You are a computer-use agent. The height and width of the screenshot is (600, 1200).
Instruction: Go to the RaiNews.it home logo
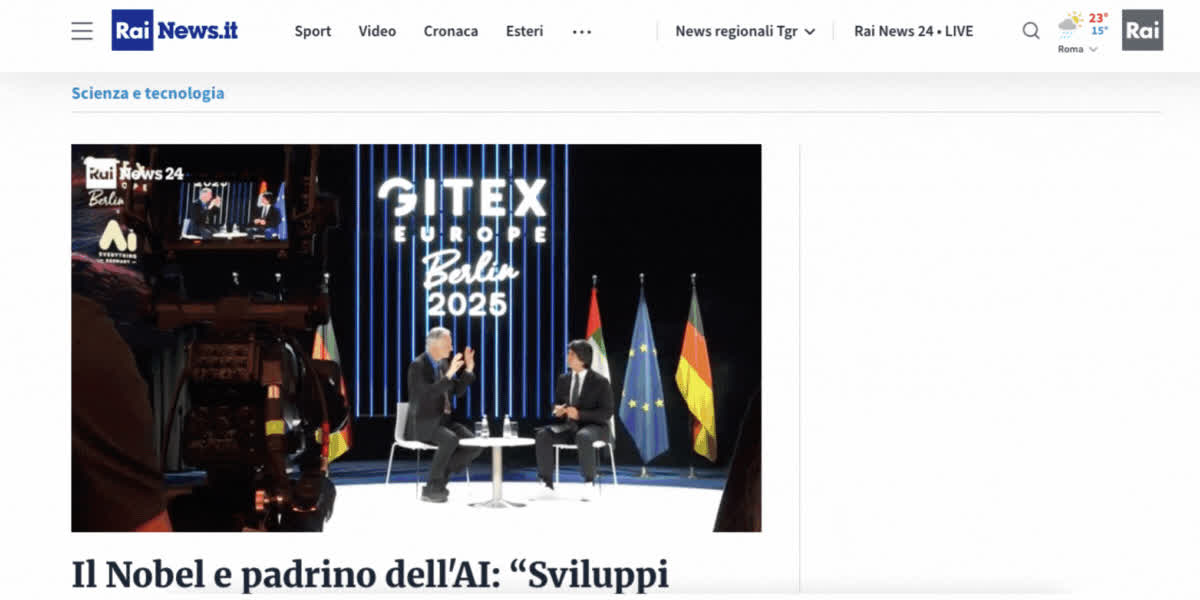[x=175, y=30]
